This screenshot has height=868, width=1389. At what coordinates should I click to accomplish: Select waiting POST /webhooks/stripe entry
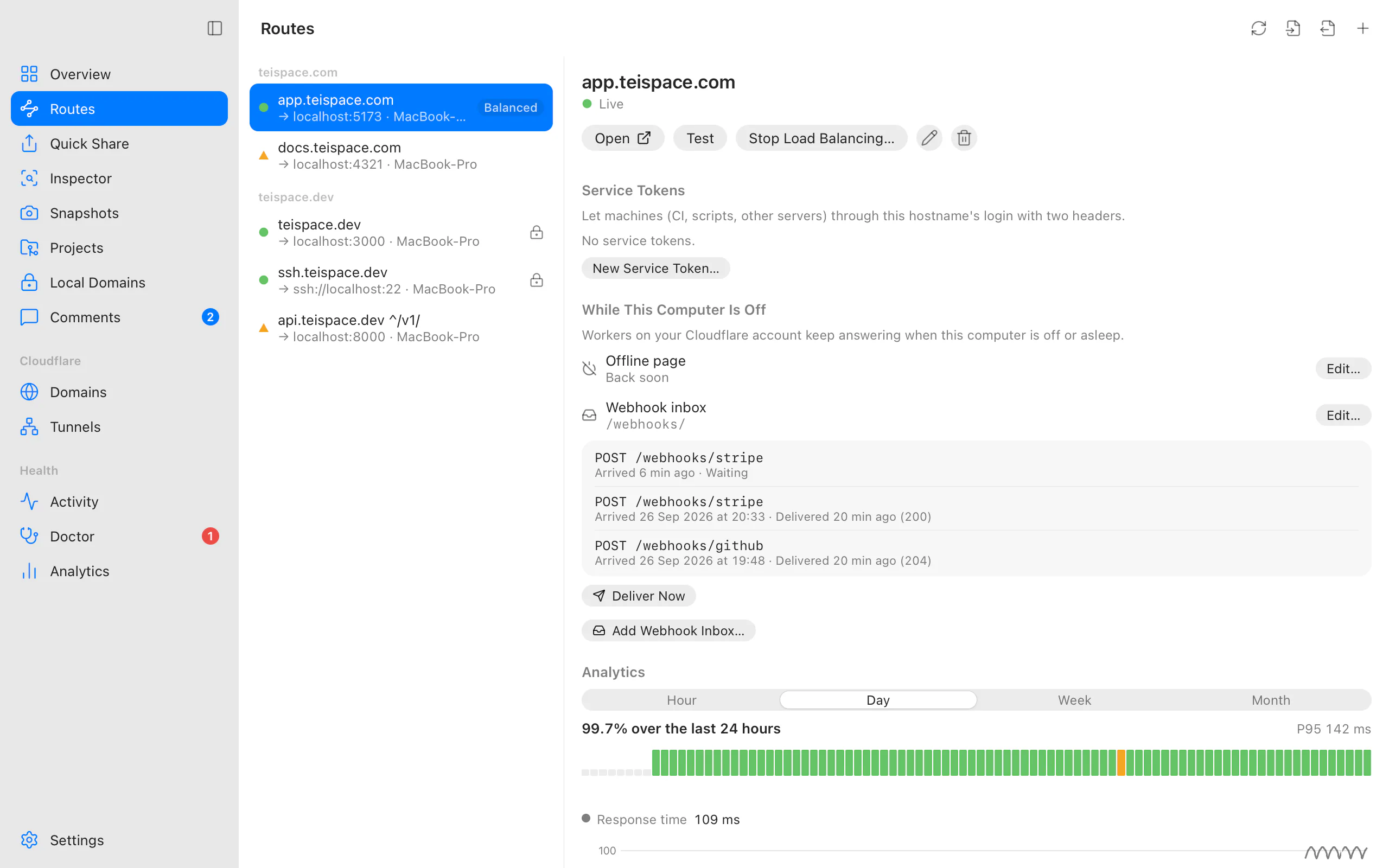coord(976,464)
